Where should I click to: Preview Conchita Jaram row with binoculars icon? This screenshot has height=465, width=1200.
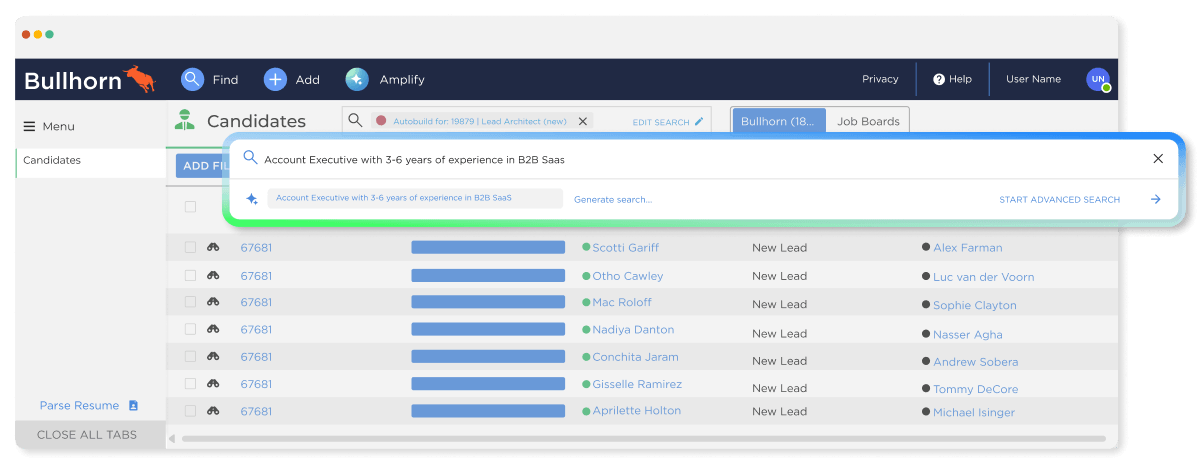[x=213, y=356]
